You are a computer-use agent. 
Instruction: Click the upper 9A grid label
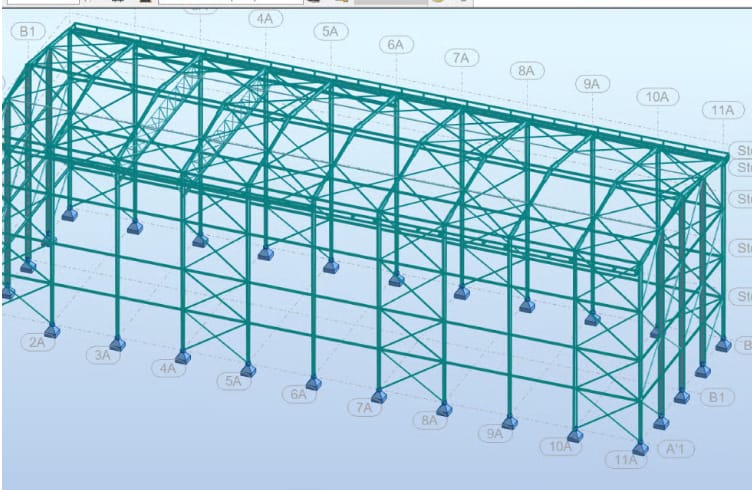(x=592, y=84)
